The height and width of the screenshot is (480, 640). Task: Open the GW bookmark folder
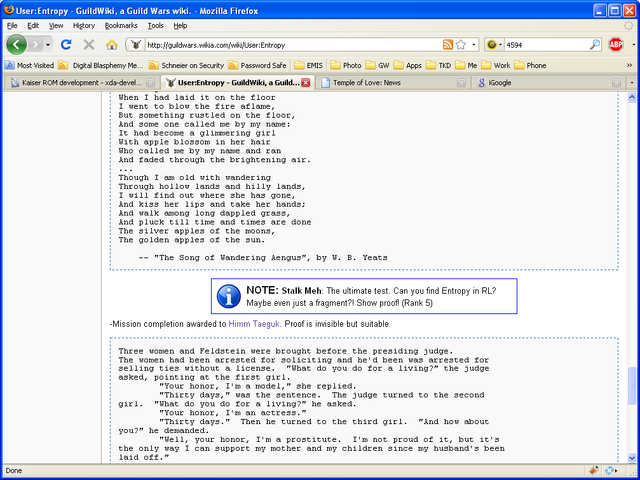(378, 65)
